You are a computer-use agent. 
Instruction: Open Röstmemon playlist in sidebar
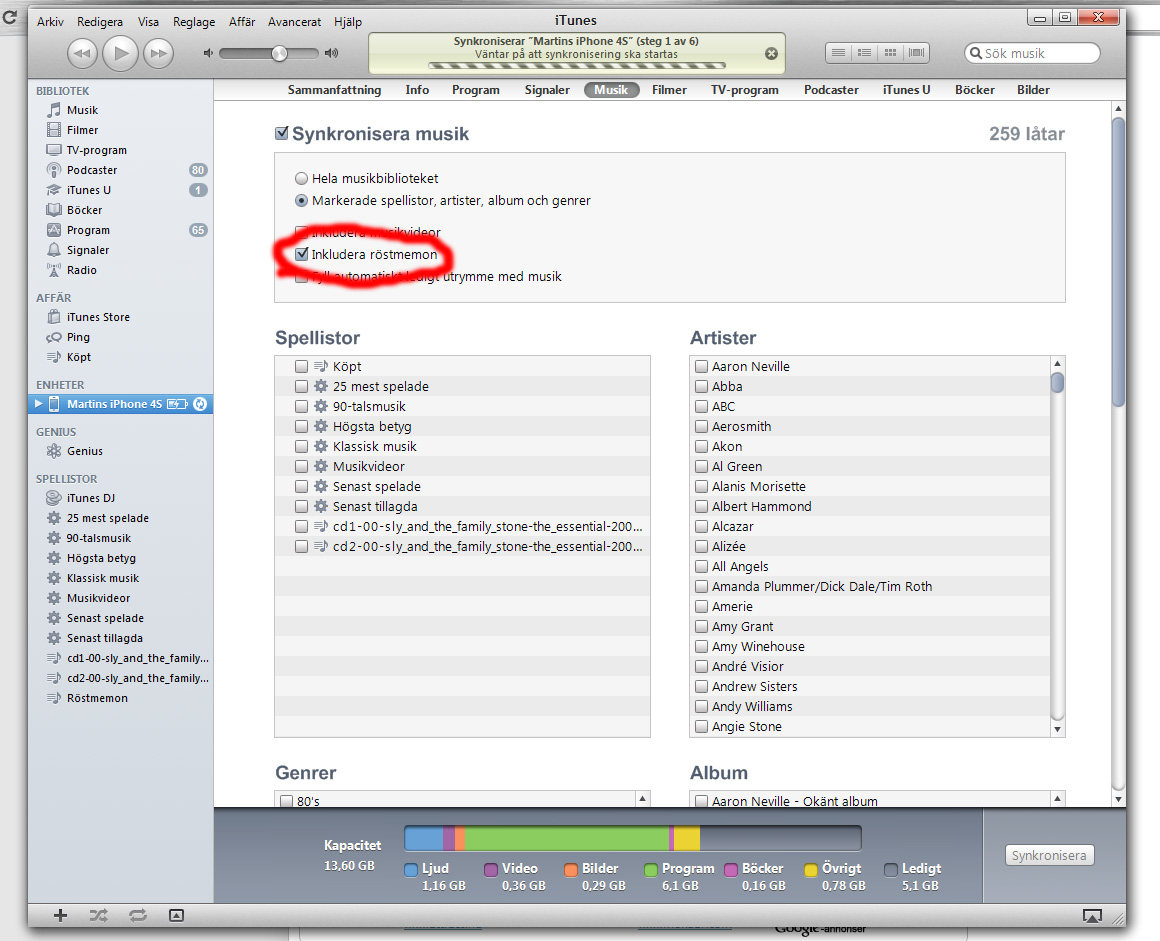click(97, 698)
